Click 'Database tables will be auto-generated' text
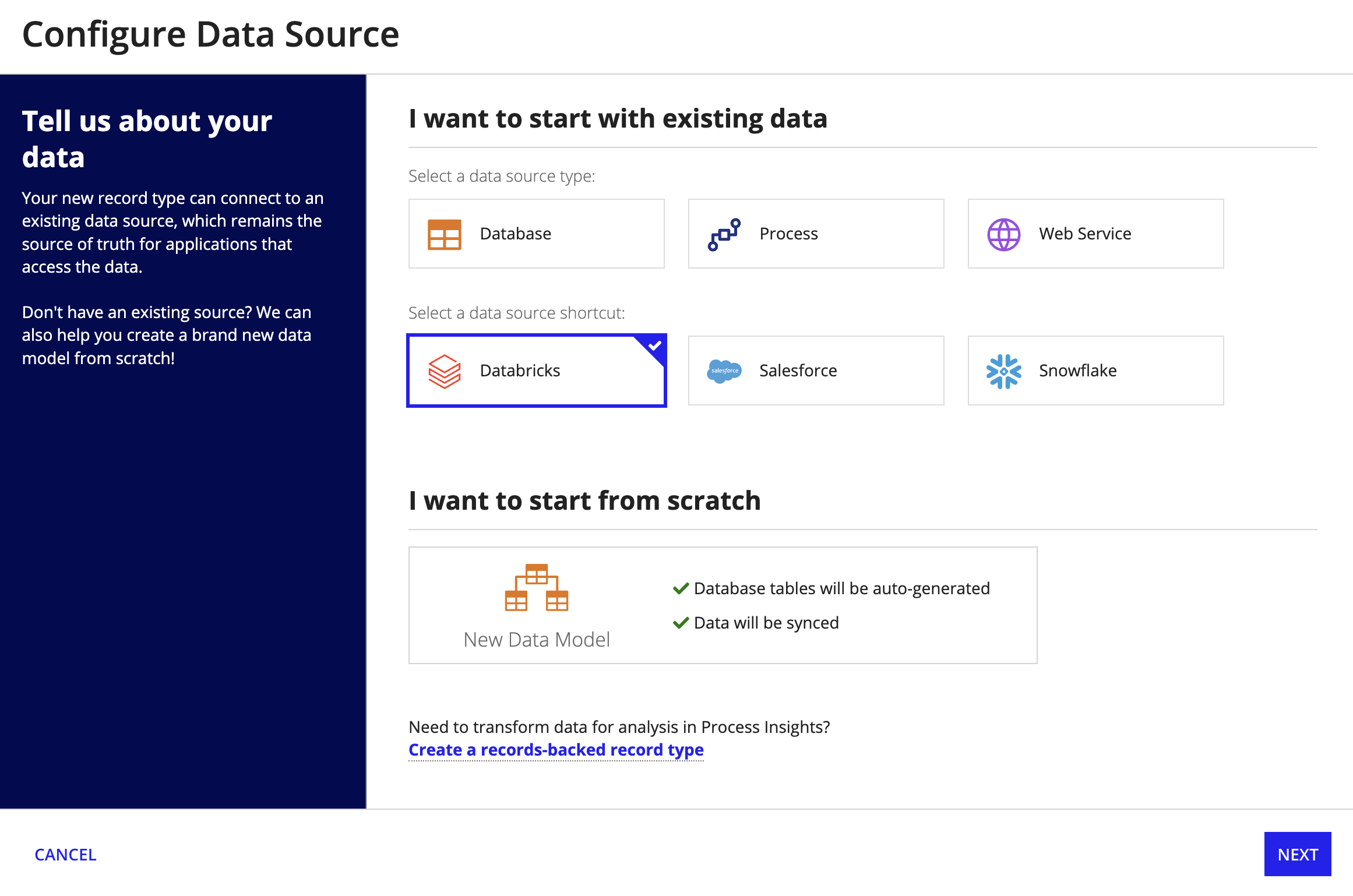 click(x=842, y=588)
